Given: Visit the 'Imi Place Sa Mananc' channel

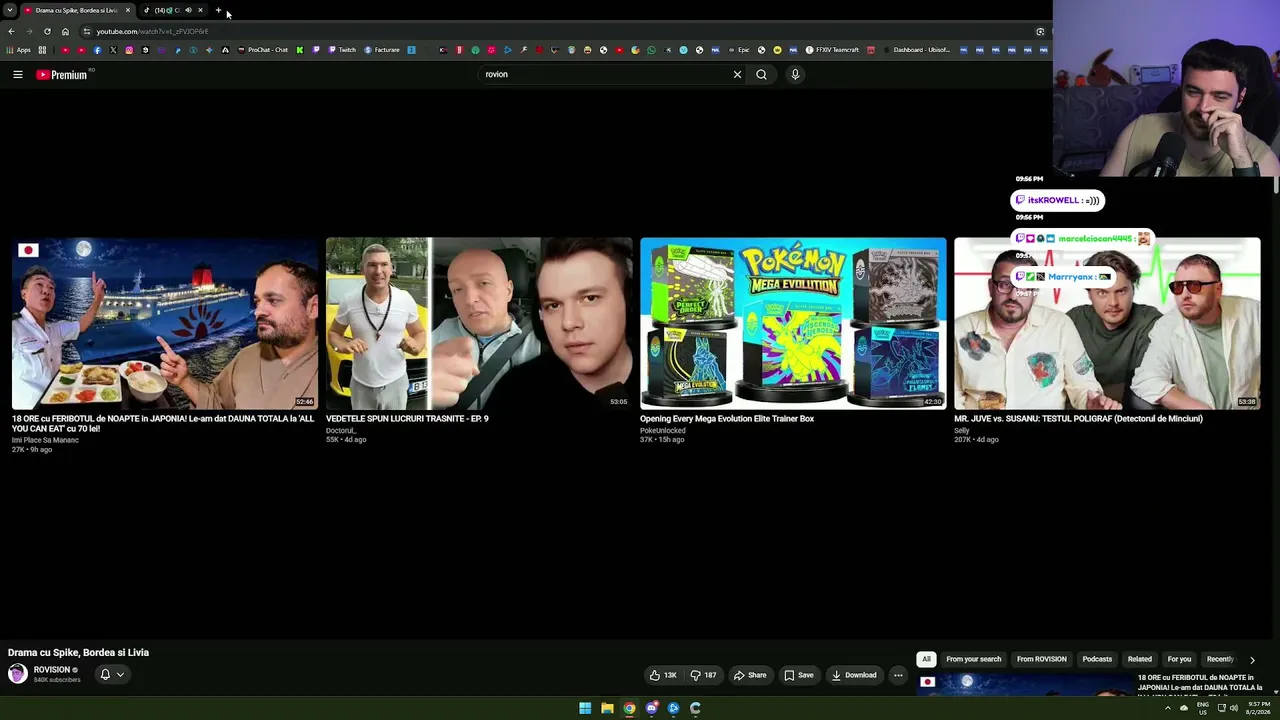Looking at the screenshot, I should (45, 440).
